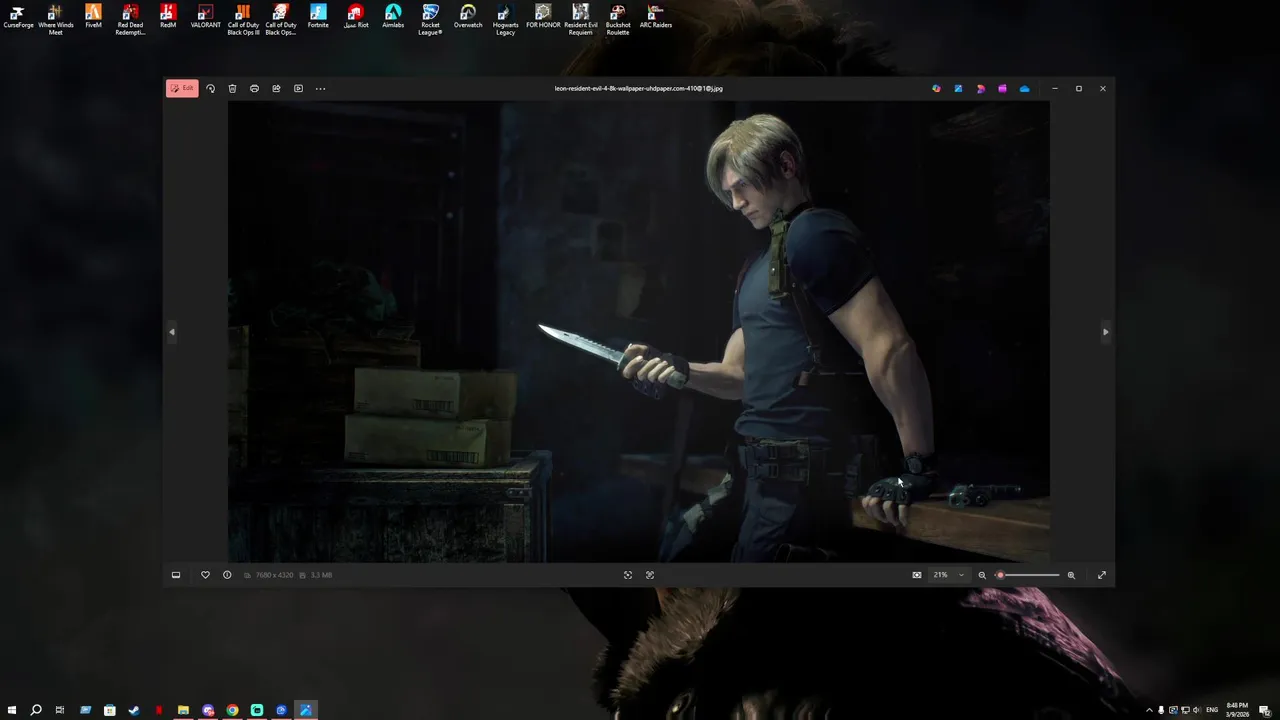Viewport: 1280px width, 720px height.
Task: Open ARC Raiders desktop shortcut
Action: click(x=655, y=17)
